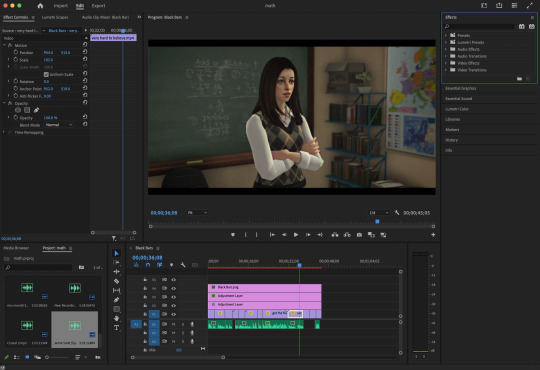The image size is (540, 370).
Task: Toggle the Uniform Scale checkbox
Action: (46, 74)
